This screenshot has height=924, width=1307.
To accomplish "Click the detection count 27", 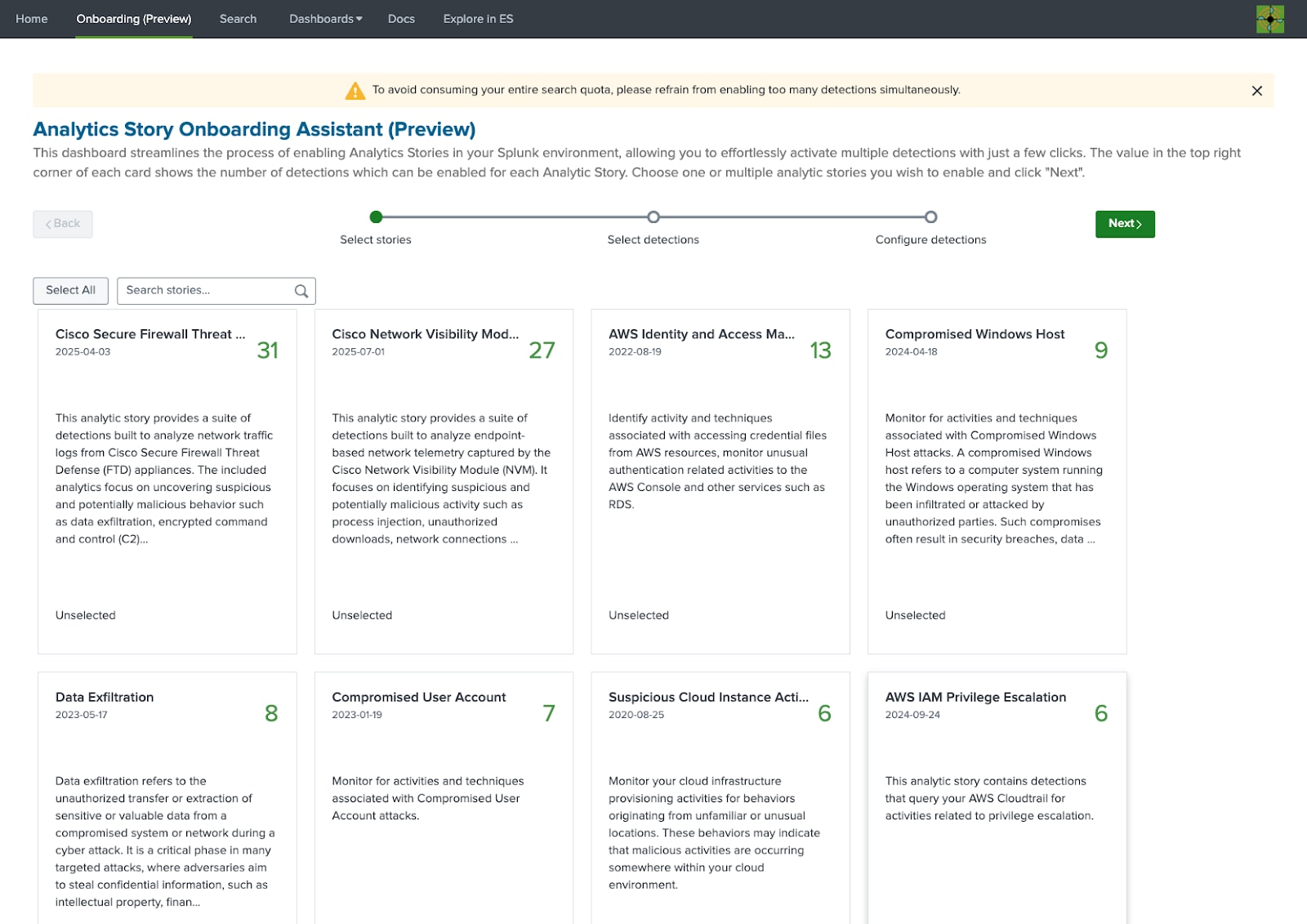I will point(542,350).
